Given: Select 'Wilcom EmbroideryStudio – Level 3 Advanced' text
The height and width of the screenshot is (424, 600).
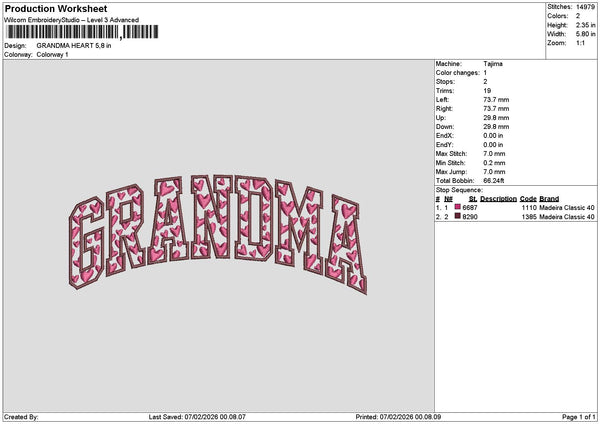Looking at the screenshot, I should click(72, 20).
